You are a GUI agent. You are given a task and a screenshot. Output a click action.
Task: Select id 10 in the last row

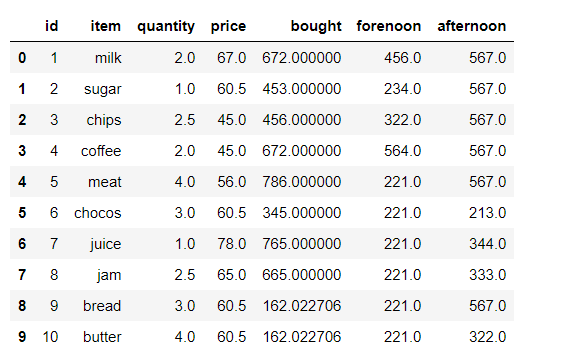50,337
